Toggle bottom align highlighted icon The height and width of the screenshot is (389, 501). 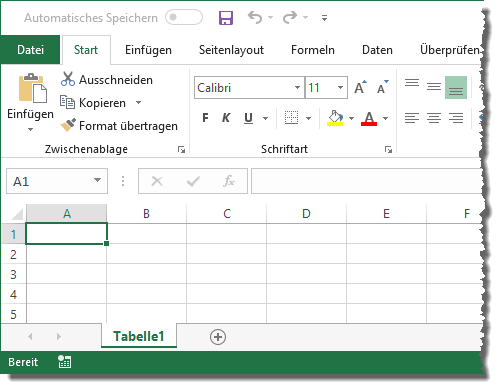456,87
